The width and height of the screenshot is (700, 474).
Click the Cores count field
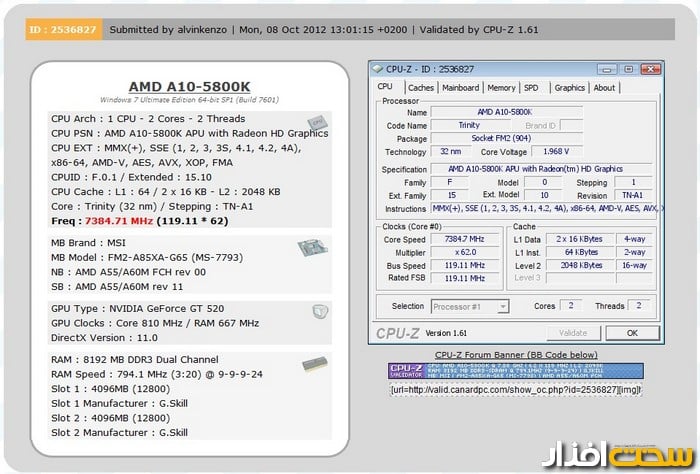click(571, 306)
